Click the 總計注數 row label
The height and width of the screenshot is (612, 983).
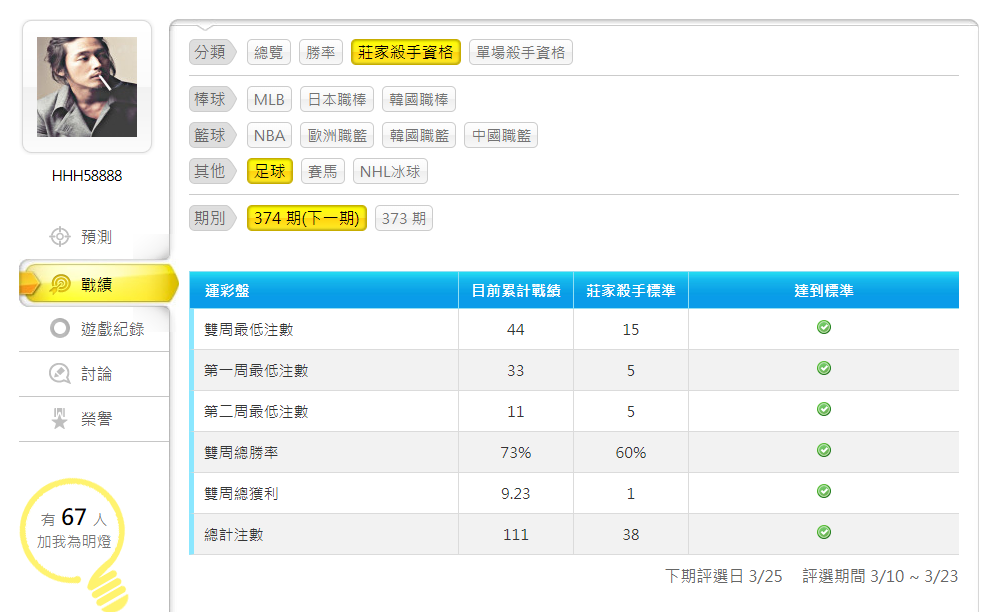234,534
